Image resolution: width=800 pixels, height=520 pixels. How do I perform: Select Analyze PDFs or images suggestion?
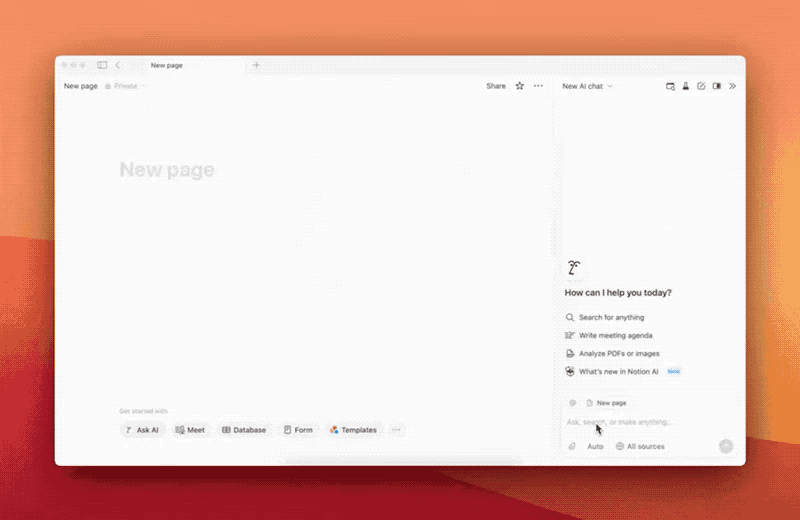[x=612, y=354]
